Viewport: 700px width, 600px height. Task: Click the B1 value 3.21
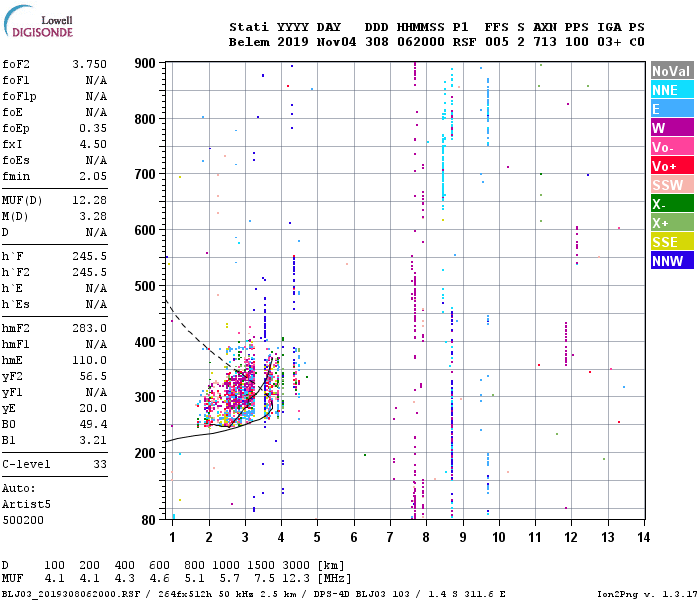point(93,440)
